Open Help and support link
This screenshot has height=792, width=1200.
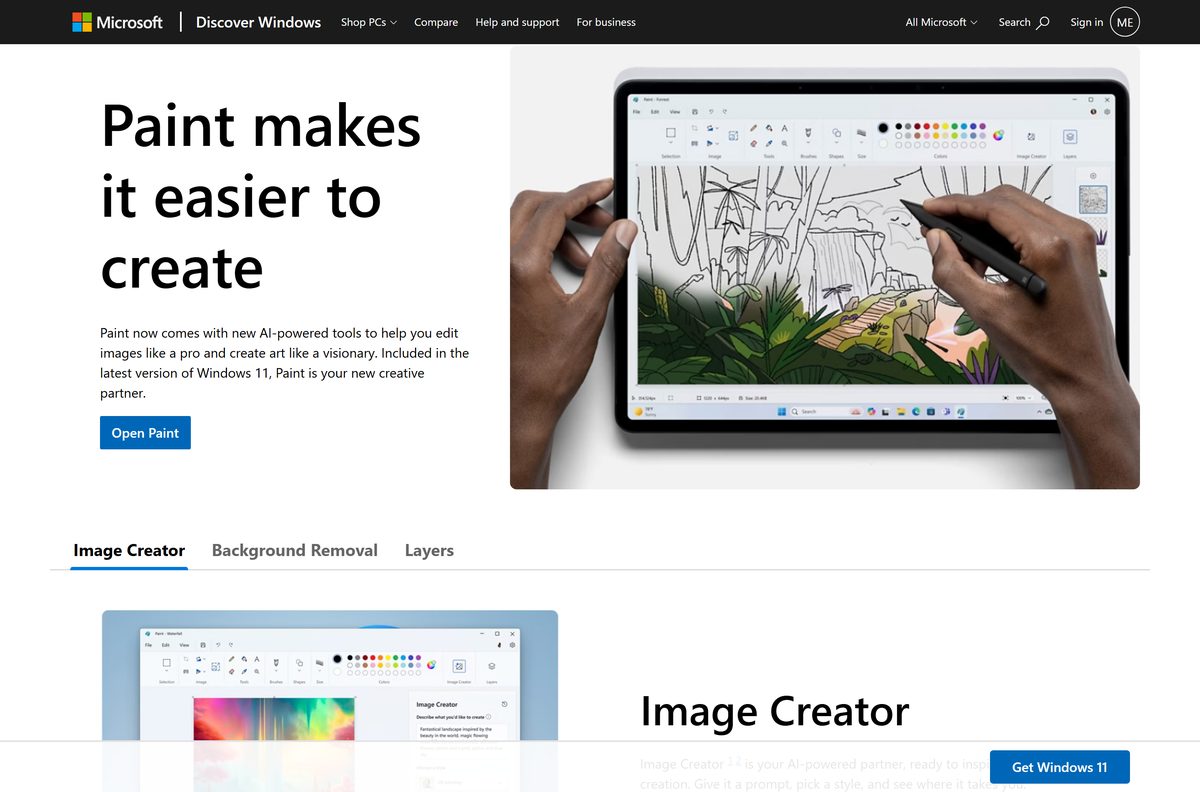pyautogui.click(x=517, y=22)
